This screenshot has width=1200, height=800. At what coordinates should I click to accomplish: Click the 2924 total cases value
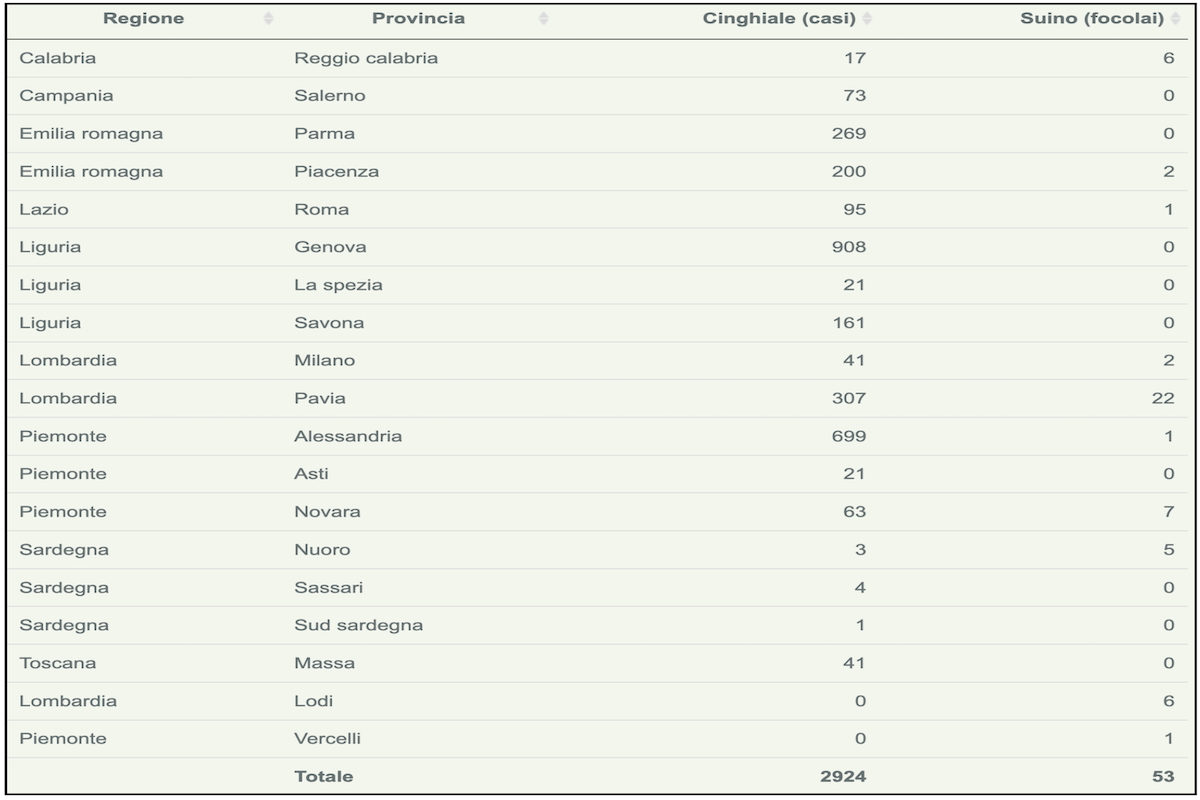pyautogui.click(x=844, y=776)
